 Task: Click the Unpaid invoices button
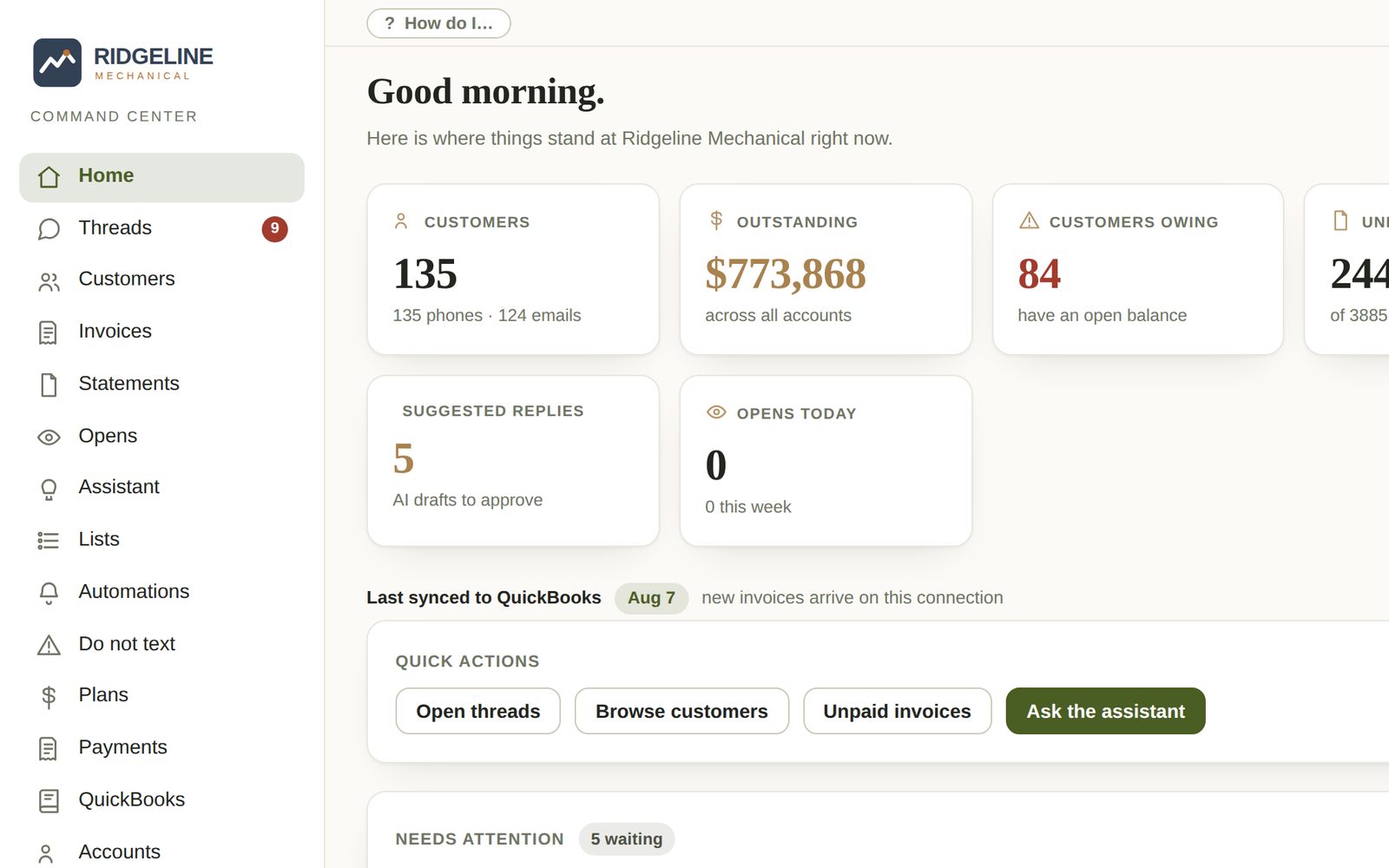tap(897, 711)
